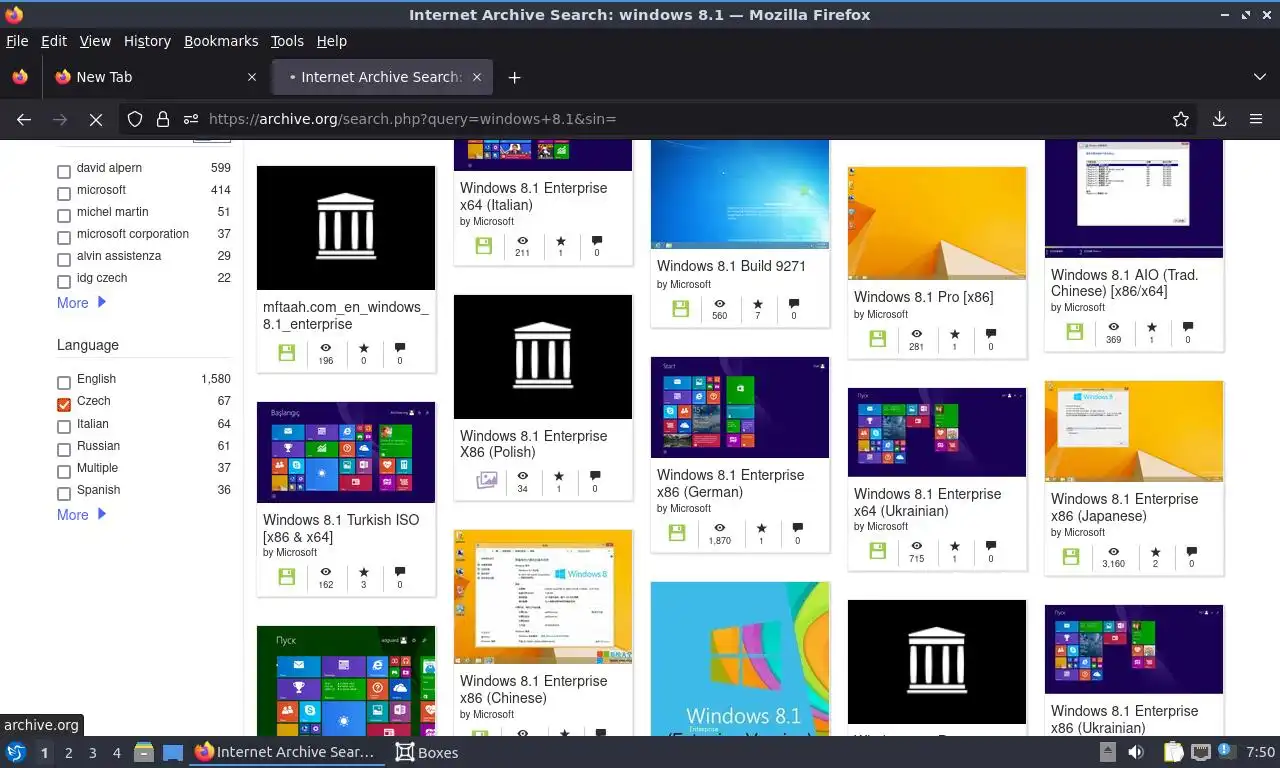Click the pinned Firefox tab icon
The height and width of the screenshot is (768, 1280).
(20, 77)
